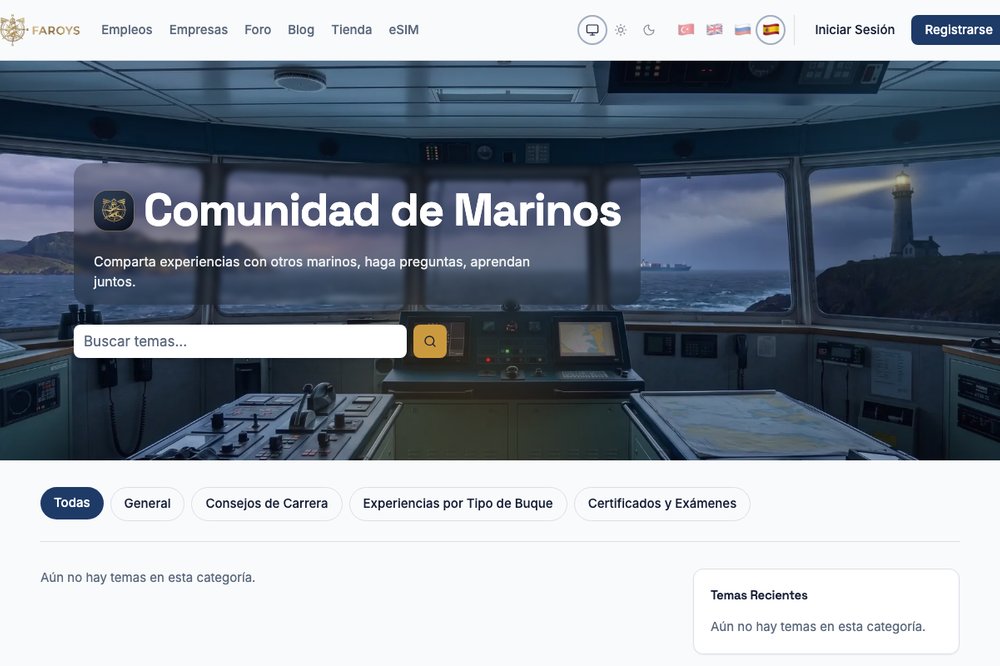Image resolution: width=1000 pixels, height=666 pixels.
Task: Click the Temas Recientes heading
Action: point(759,595)
